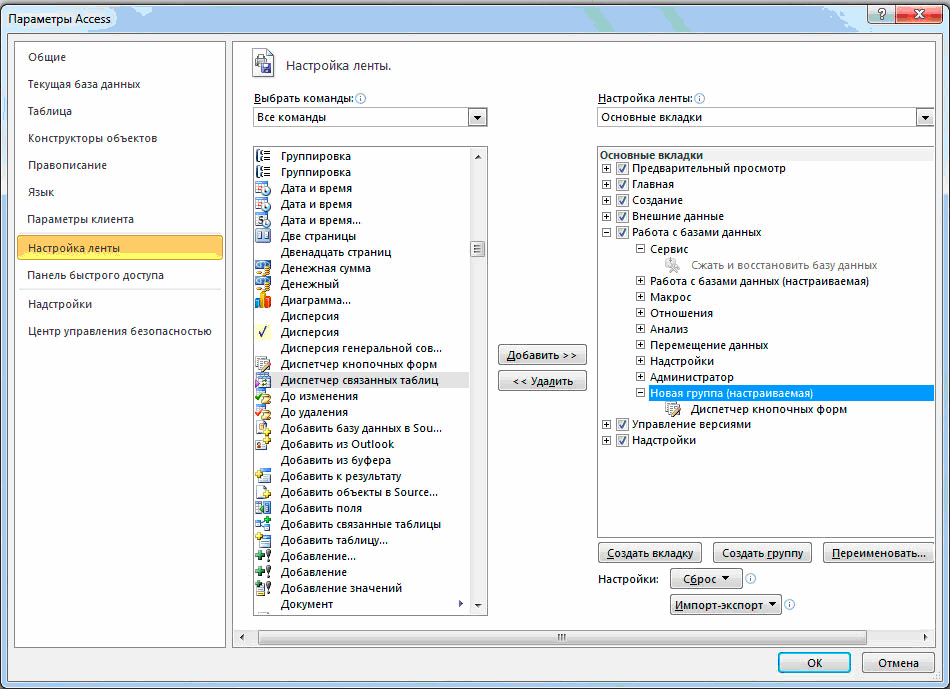The height and width of the screenshot is (689, 950).
Task: Open the Сброс dropdown button
Action: pyautogui.click(x=706, y=579)
